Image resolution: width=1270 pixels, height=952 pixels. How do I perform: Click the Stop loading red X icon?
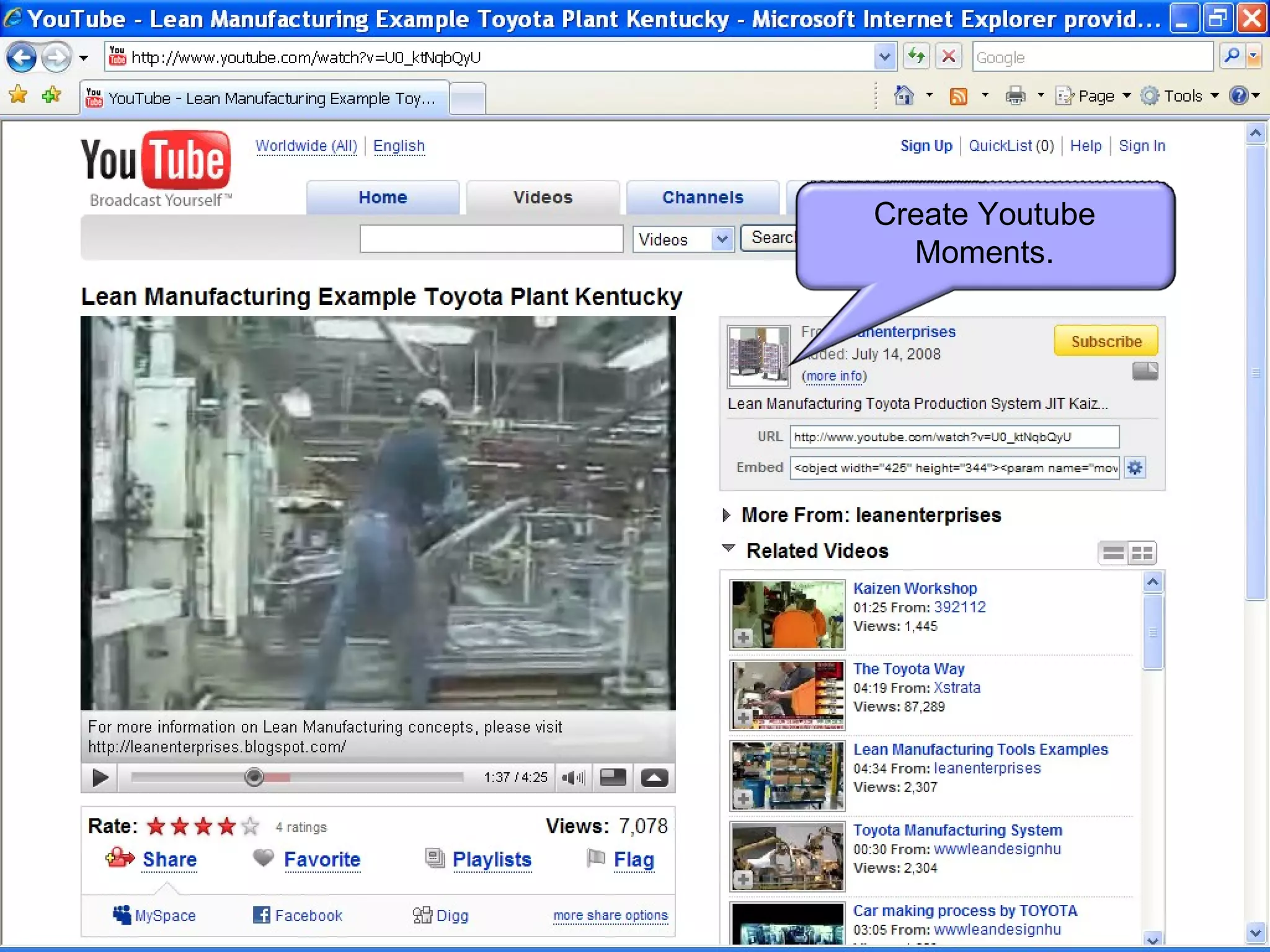948,57
